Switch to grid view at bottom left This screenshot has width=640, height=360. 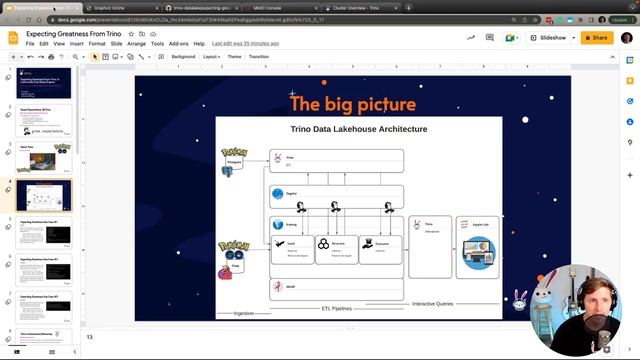coord(52,352)
